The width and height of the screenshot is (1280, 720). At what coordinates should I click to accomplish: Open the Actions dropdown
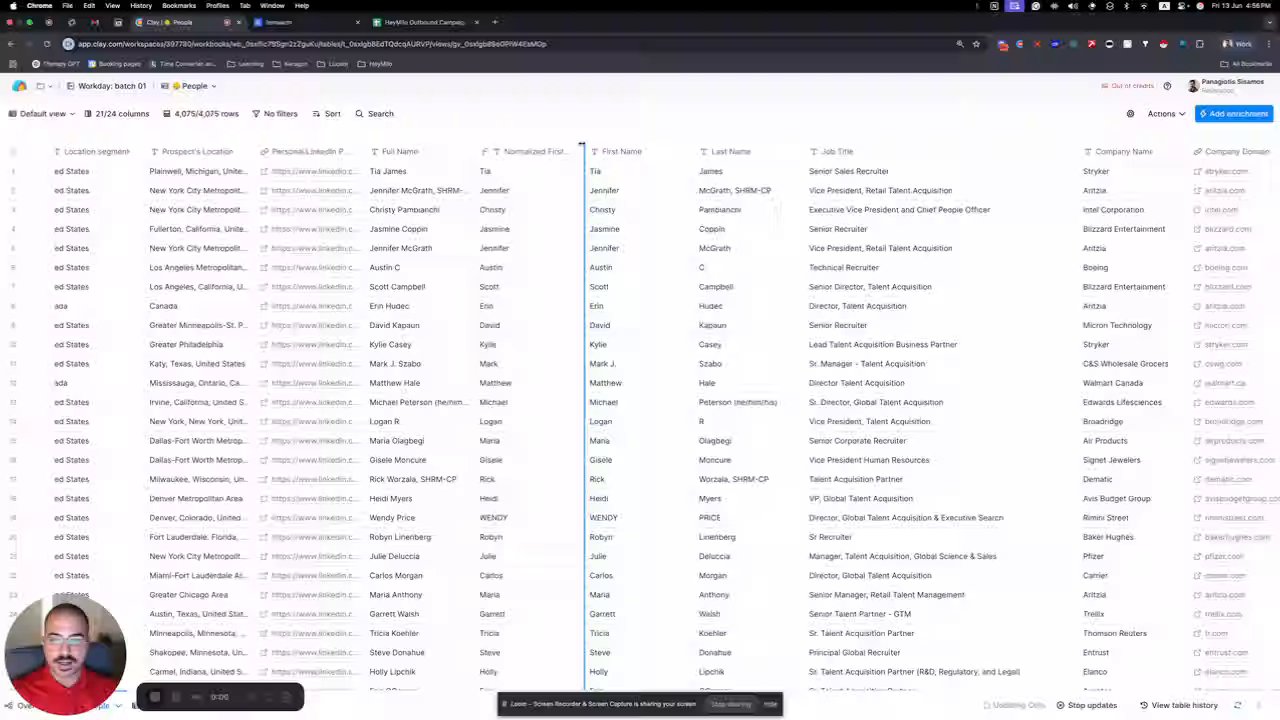coord(1166,114)
